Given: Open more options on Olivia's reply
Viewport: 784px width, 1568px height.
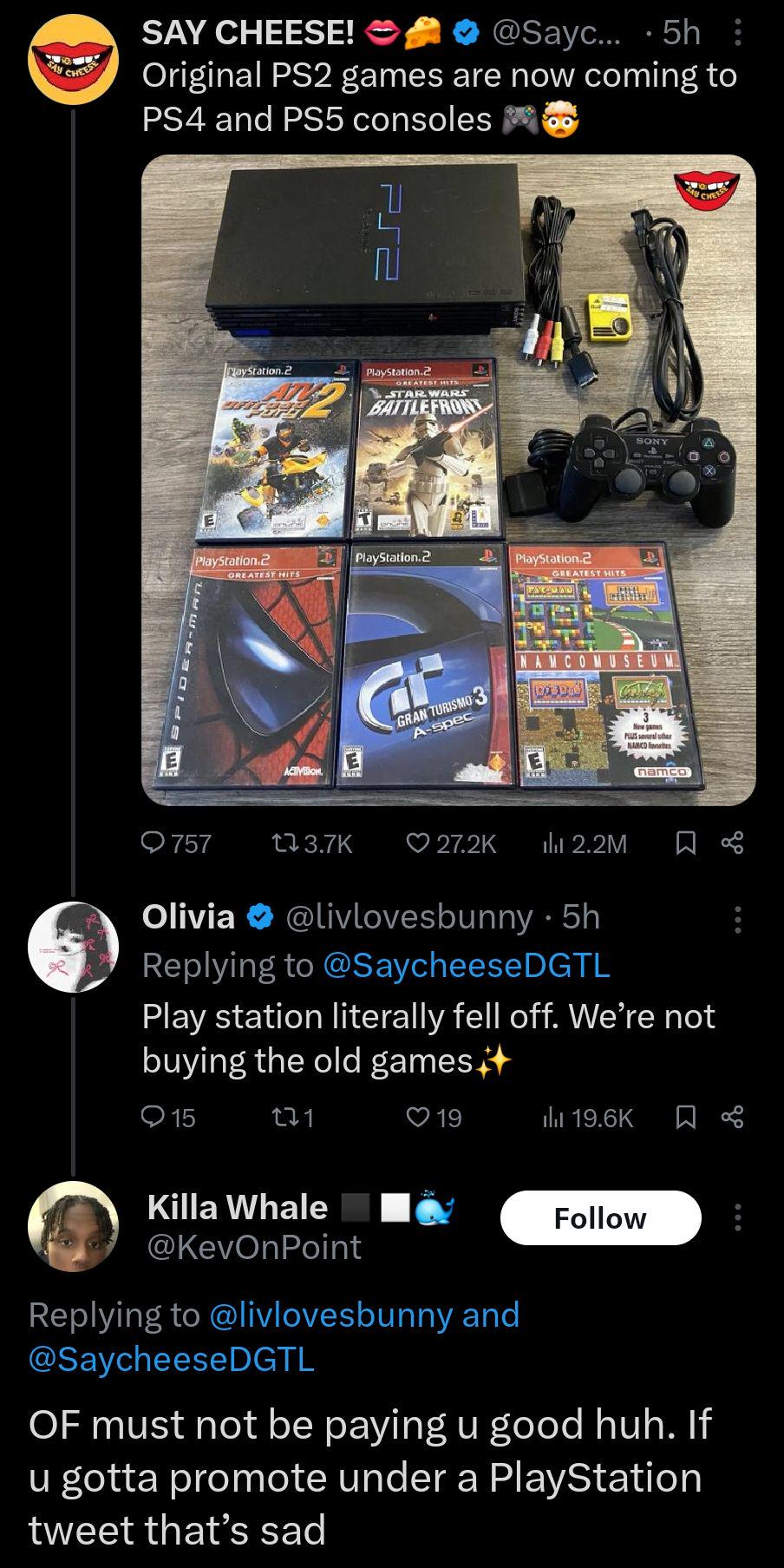Looking at the screenshot, I should 737,918.
